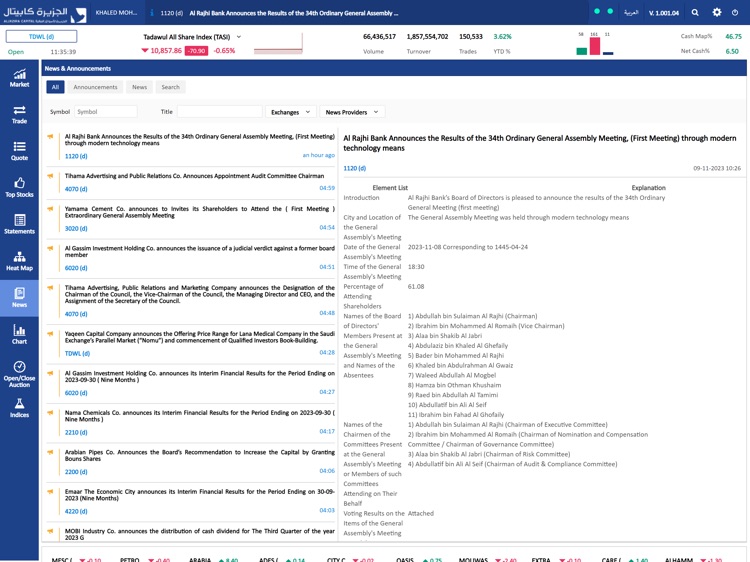Open Al Gassim interim financial results news
Screen dimensions: 750x562
click(199, 376)
